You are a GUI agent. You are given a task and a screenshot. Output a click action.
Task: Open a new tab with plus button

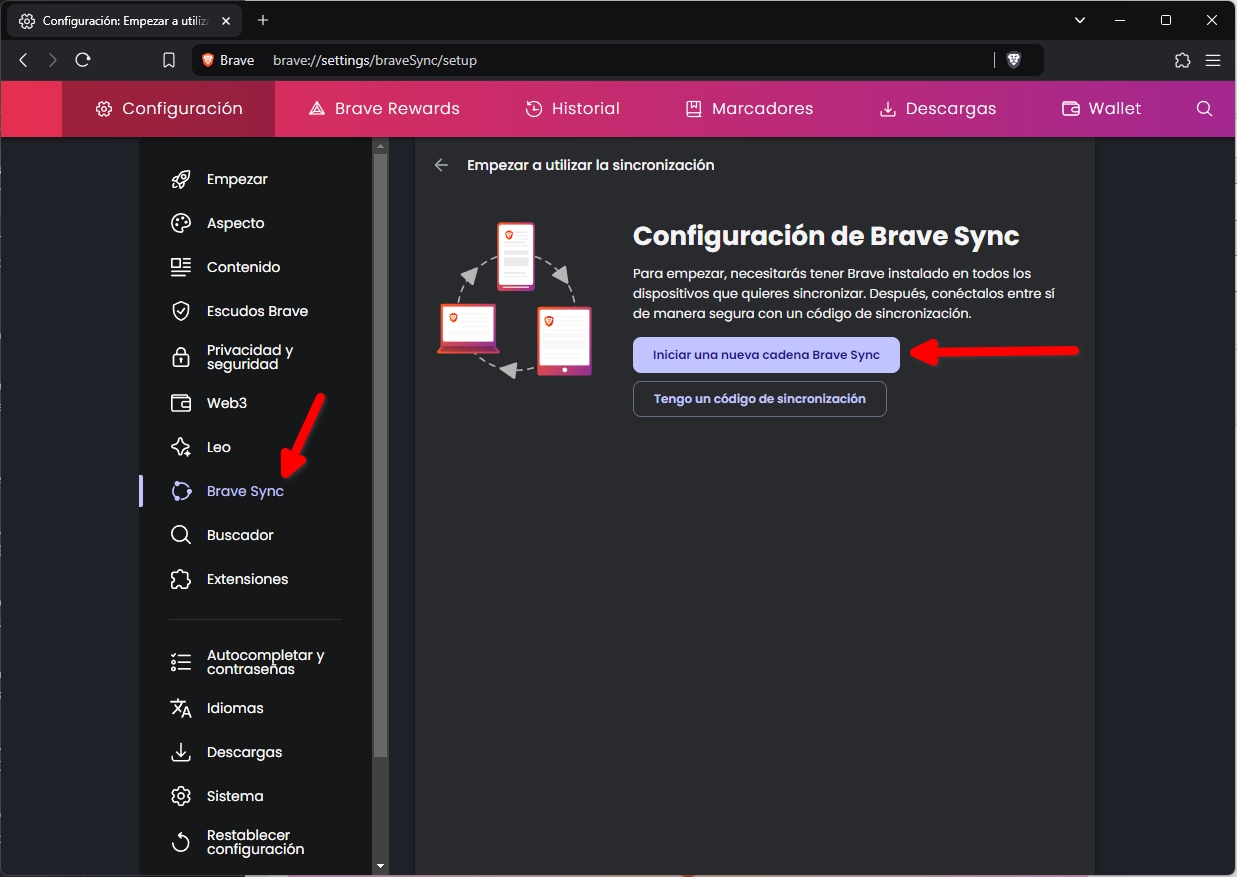pos(263,20)
